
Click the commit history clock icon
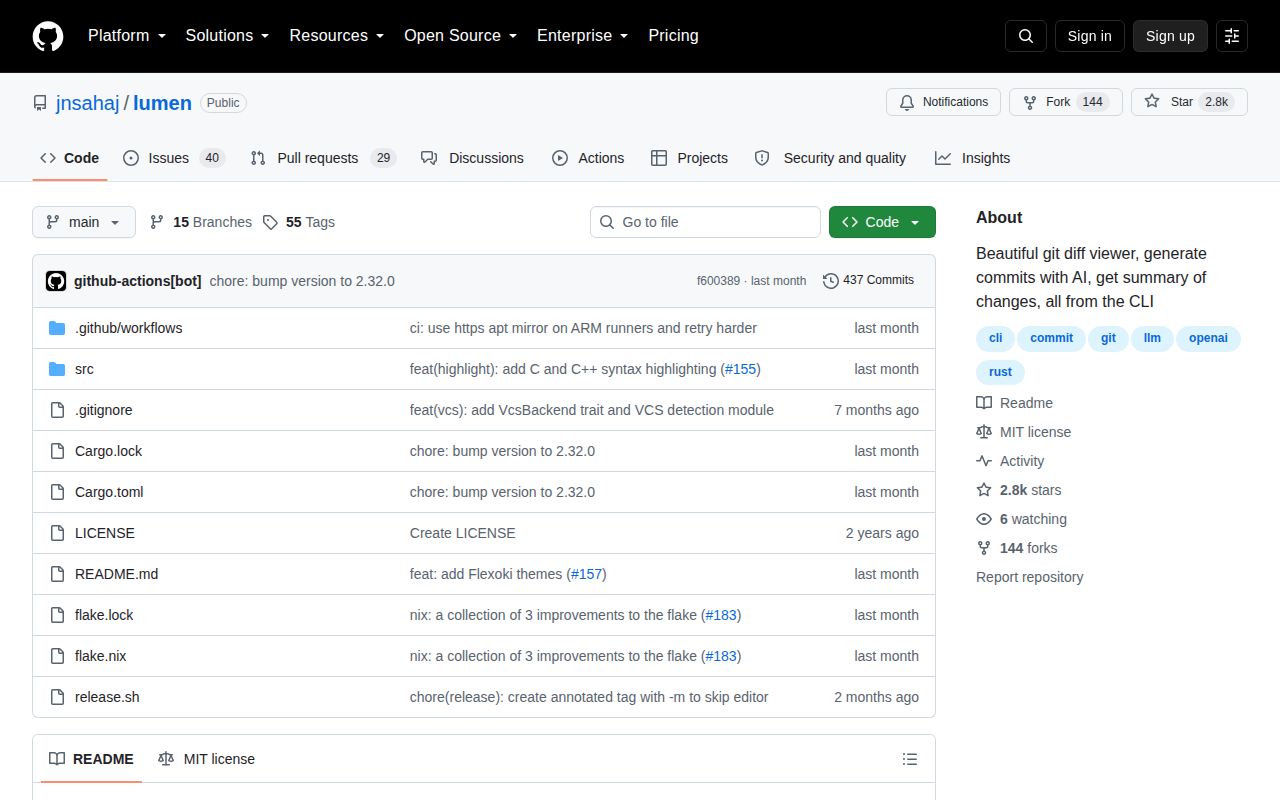[831, 281]
